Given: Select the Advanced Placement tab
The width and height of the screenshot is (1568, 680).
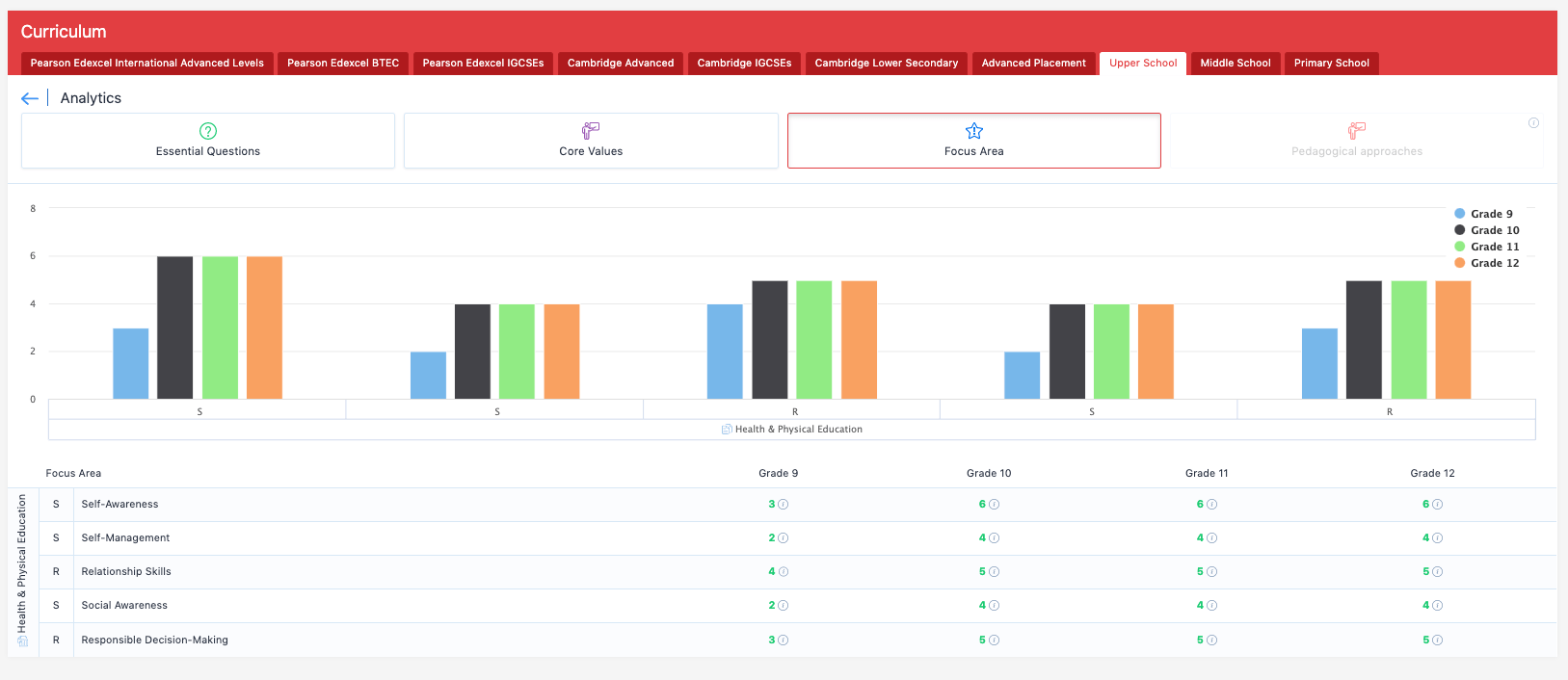Looking at the screenshot, I should pos(1033,64).
